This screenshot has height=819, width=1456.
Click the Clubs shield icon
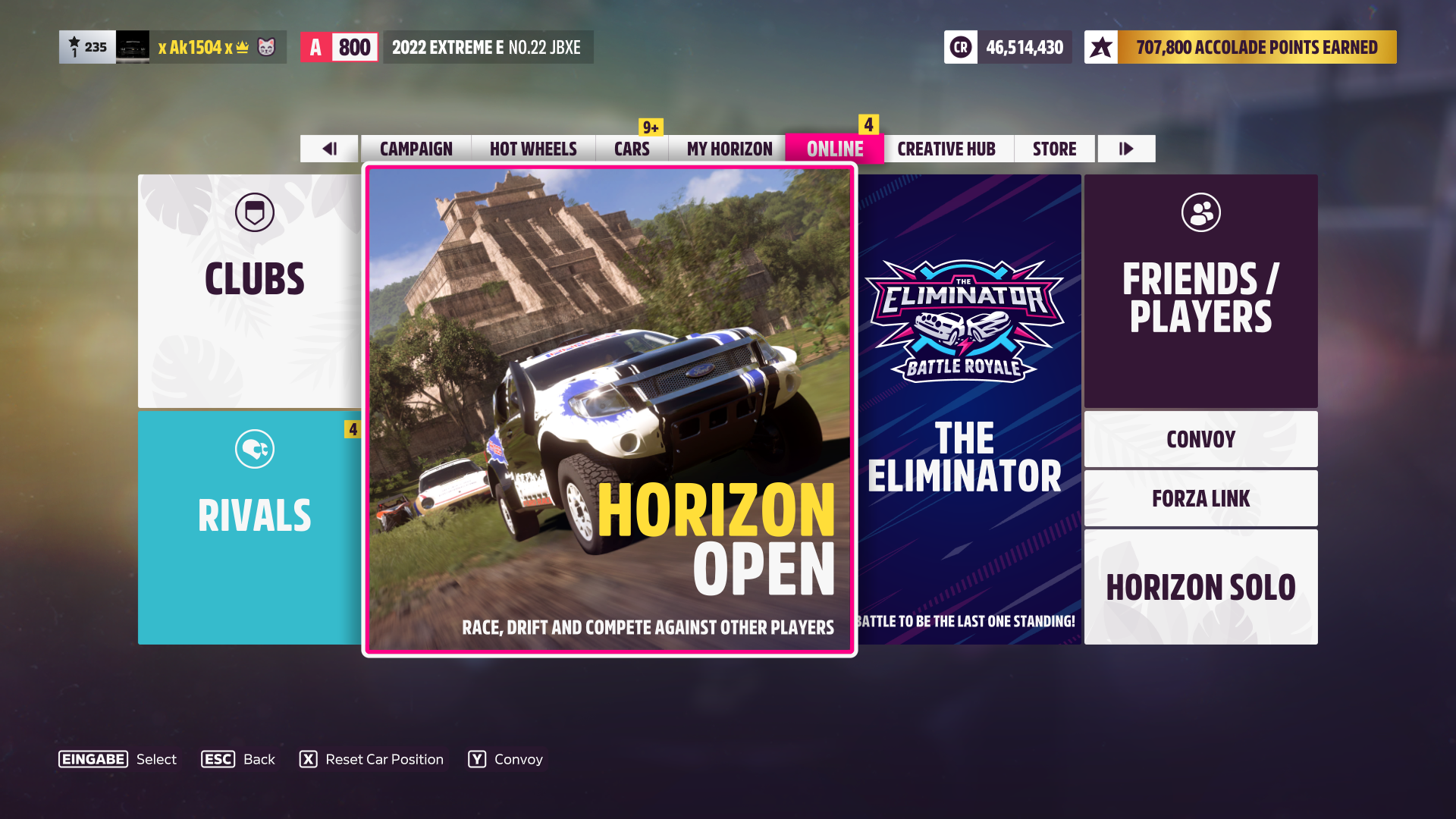255,212
